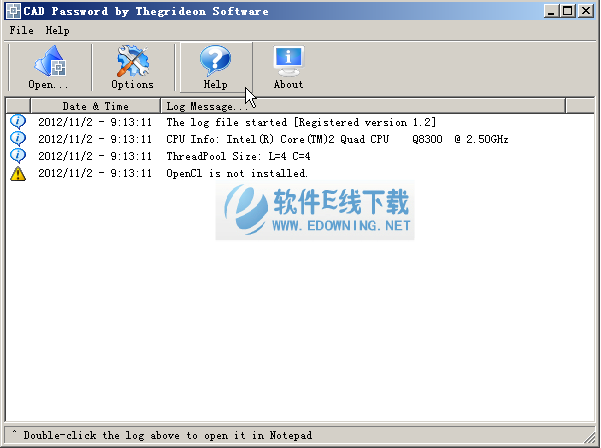Viewport: 601px width, 448px height.
Task: Click info icon of CPU Info row
Action: [x=18, y=139]
